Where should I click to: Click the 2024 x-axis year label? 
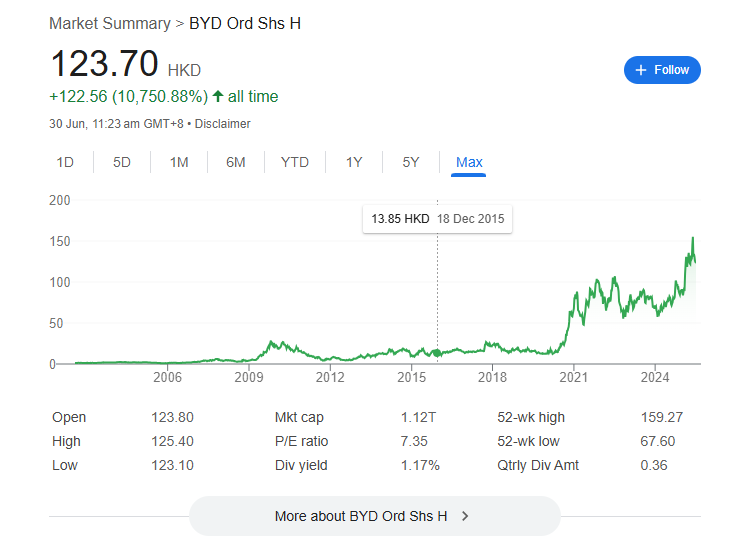(x=655, y=377)
